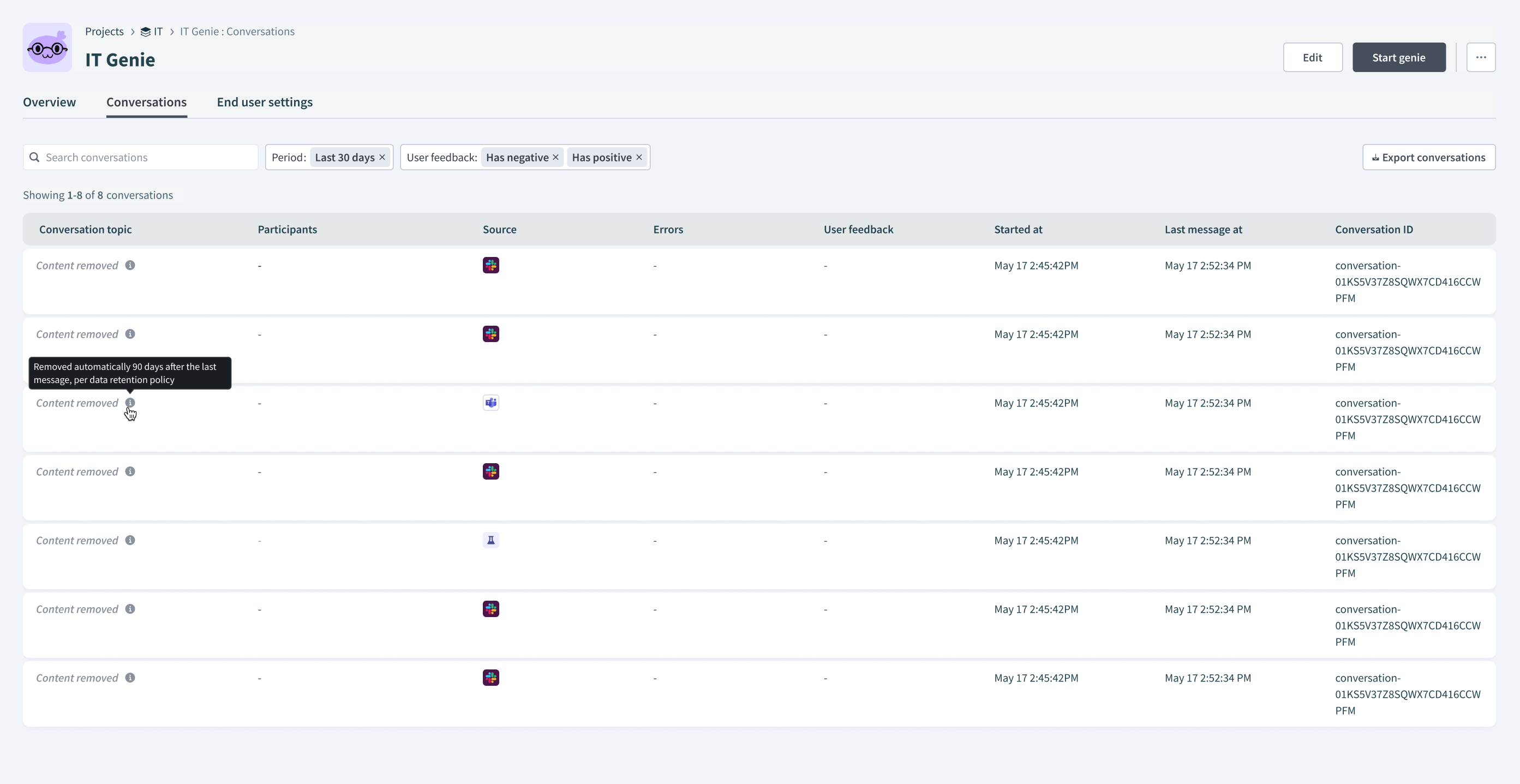Click Export conversations button
The image size is (1520, 784).
1428,157
